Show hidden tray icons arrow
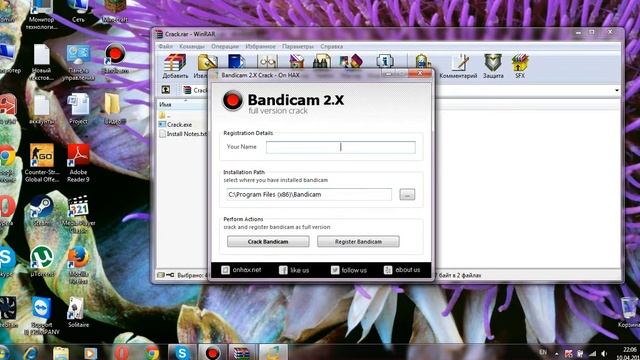The height and width of the screenshot is (360, 640). click(x=556, y=353)
